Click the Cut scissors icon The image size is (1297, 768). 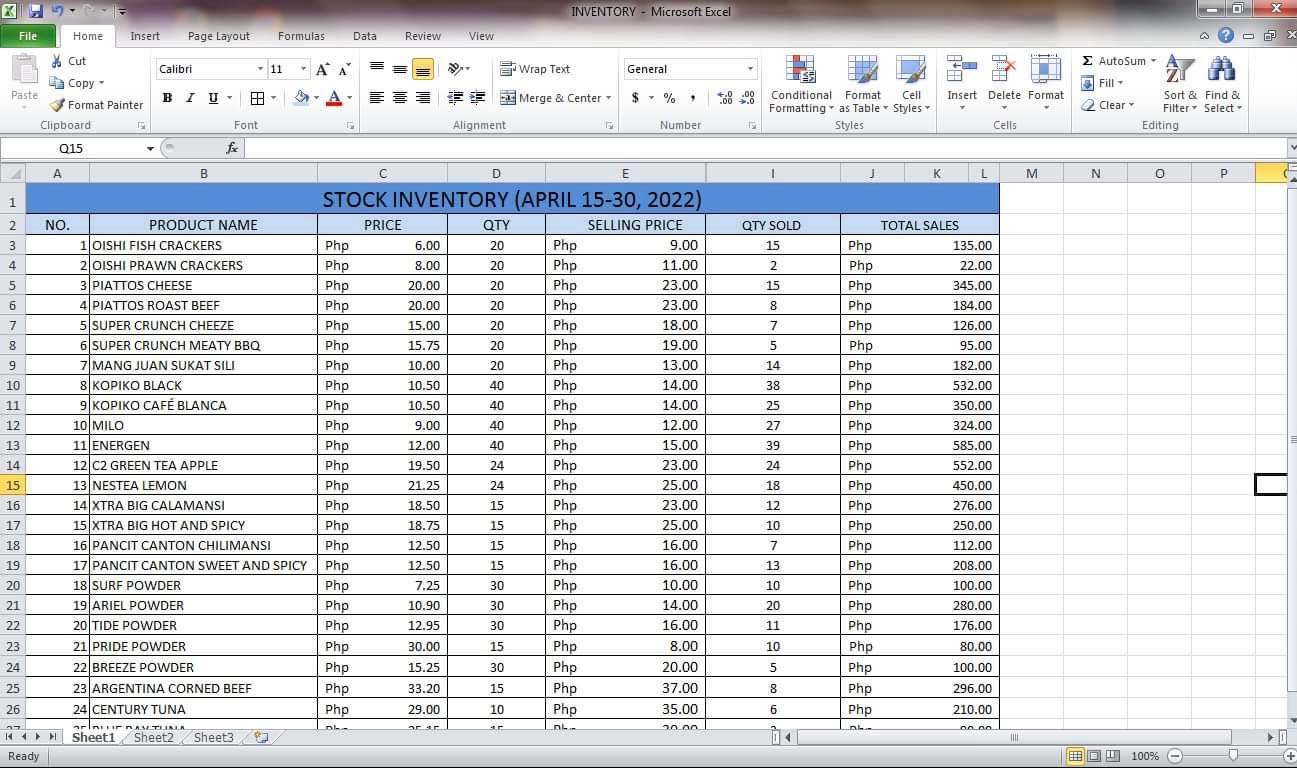click(57, 61)
